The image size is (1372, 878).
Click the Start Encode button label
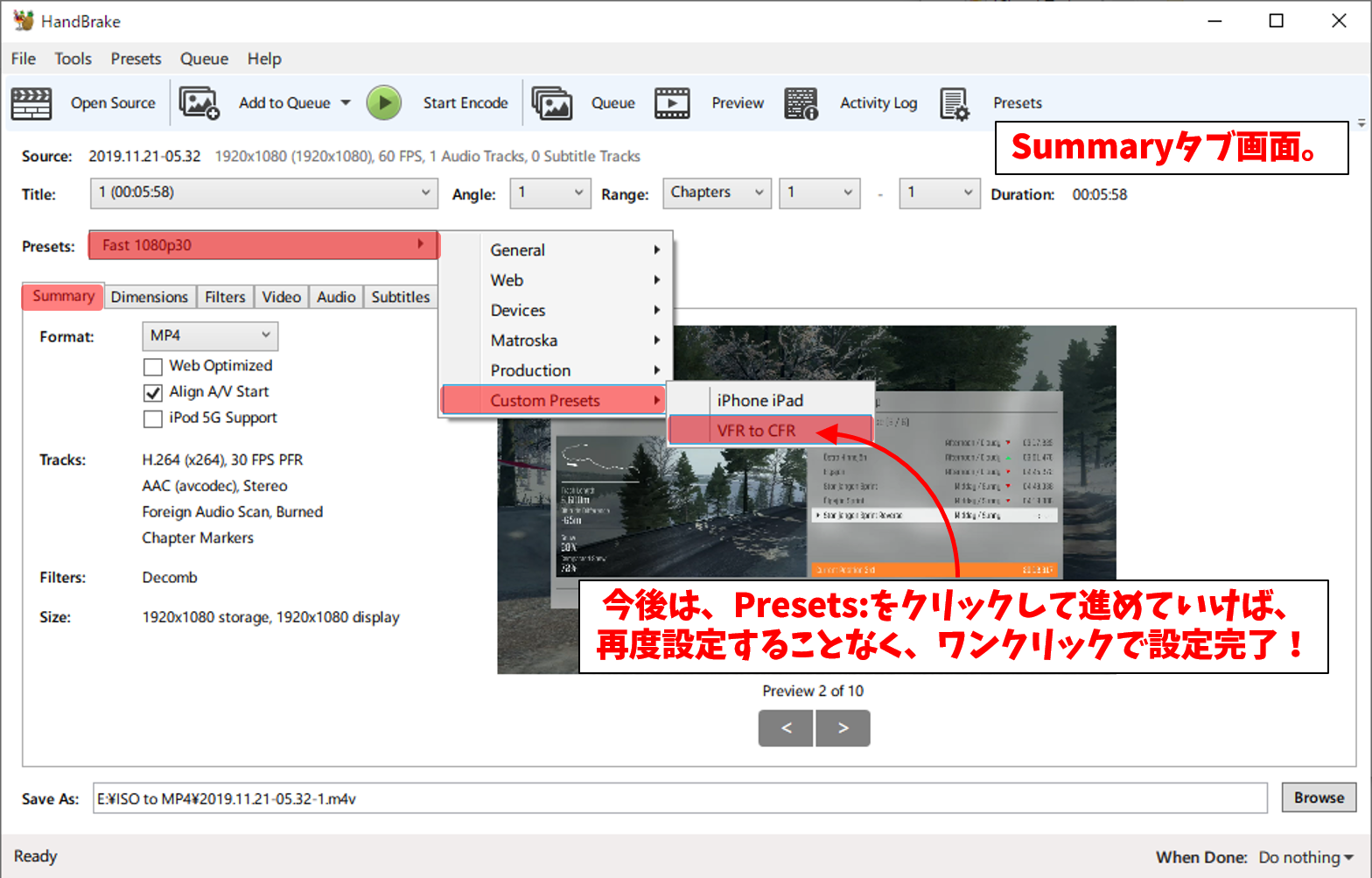click(x=465, y=103)
